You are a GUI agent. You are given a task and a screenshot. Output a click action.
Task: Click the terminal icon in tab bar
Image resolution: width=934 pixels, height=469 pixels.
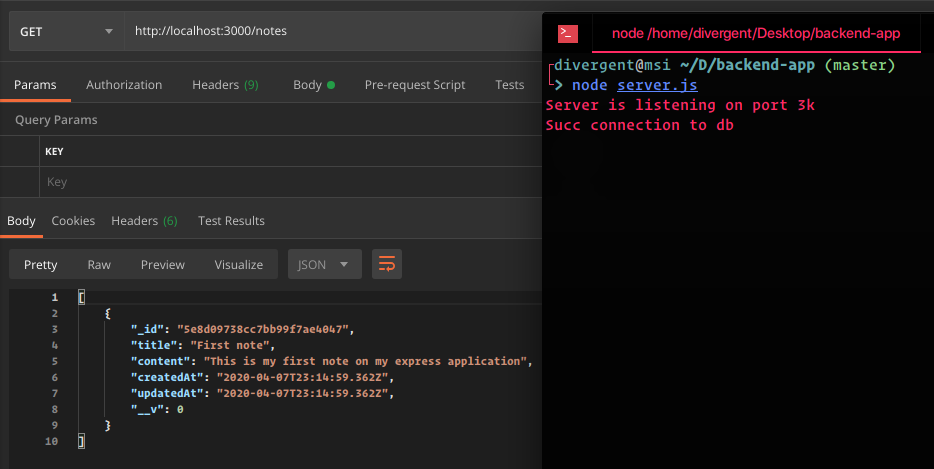(x=568, y=34)
